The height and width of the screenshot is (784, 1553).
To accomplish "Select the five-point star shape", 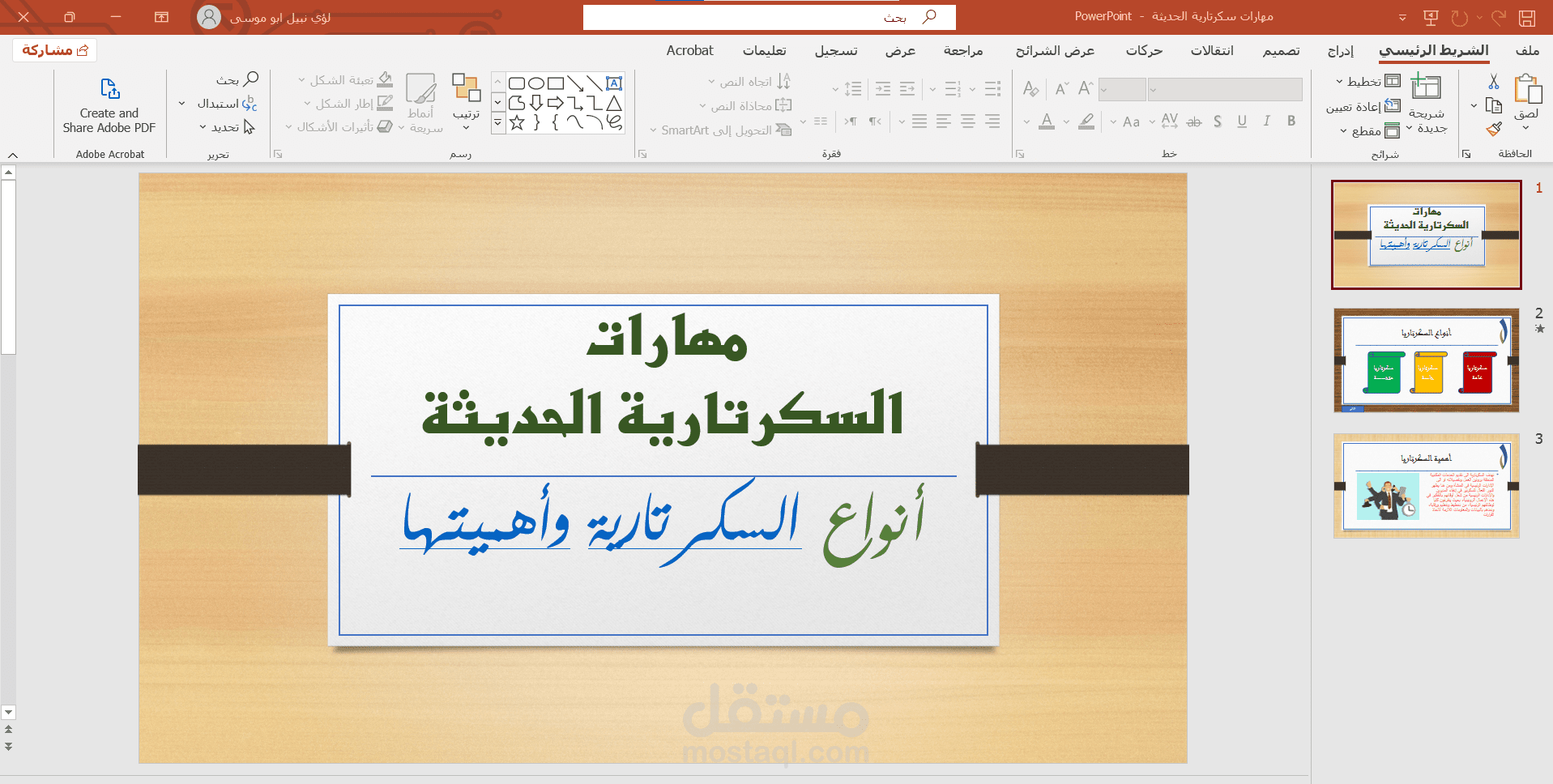I will (517, 122).
